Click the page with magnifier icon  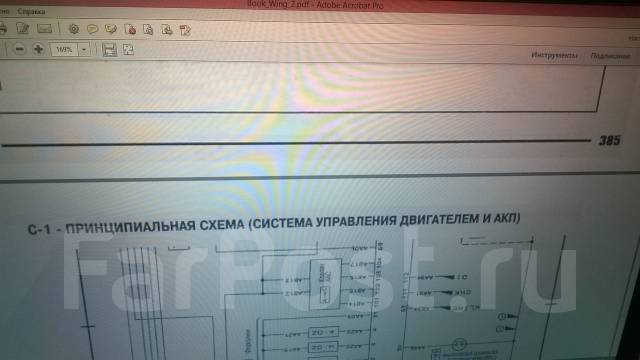167,30
